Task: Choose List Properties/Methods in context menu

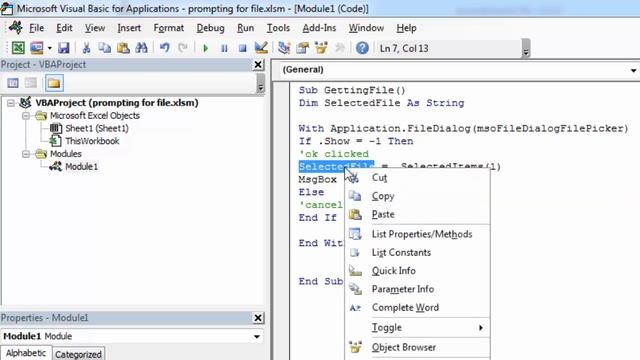Action: tap(417, 234)
